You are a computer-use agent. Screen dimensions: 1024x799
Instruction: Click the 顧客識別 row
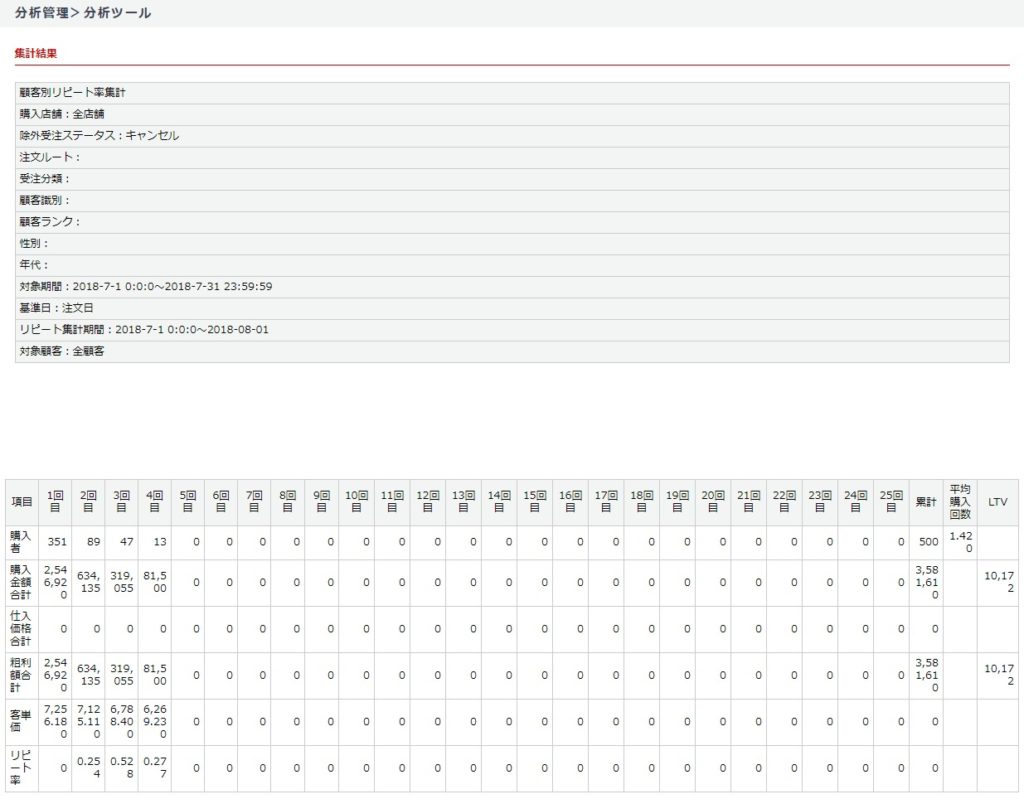512,201
